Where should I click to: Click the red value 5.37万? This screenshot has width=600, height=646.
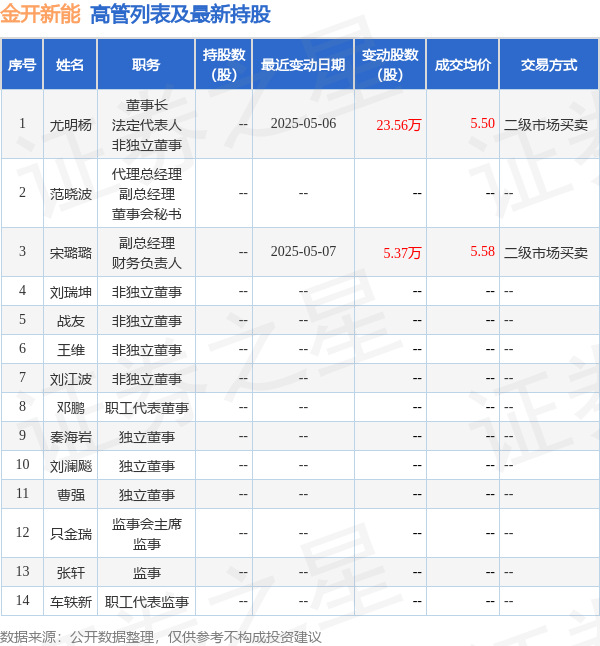coord(402,253)
